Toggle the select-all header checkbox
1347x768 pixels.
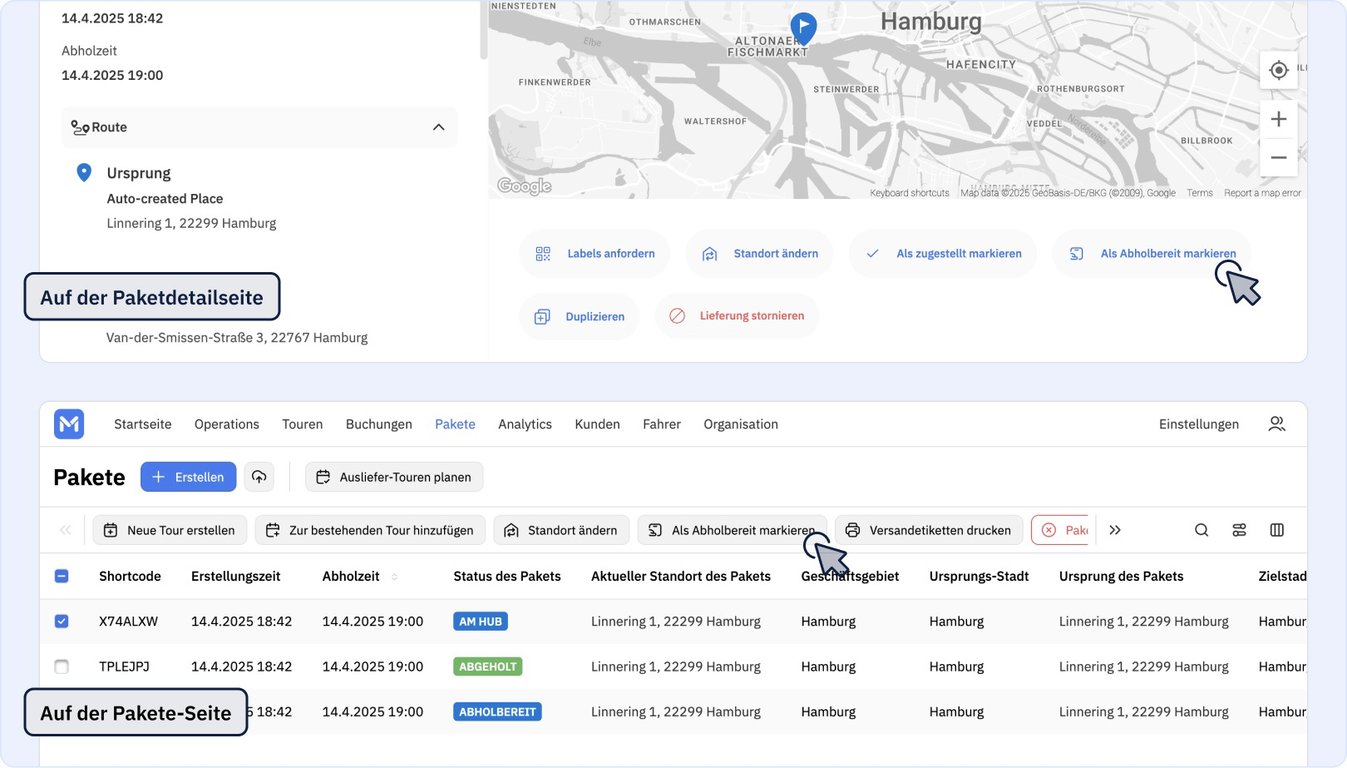pyautogui.click(x=61, y=576)
